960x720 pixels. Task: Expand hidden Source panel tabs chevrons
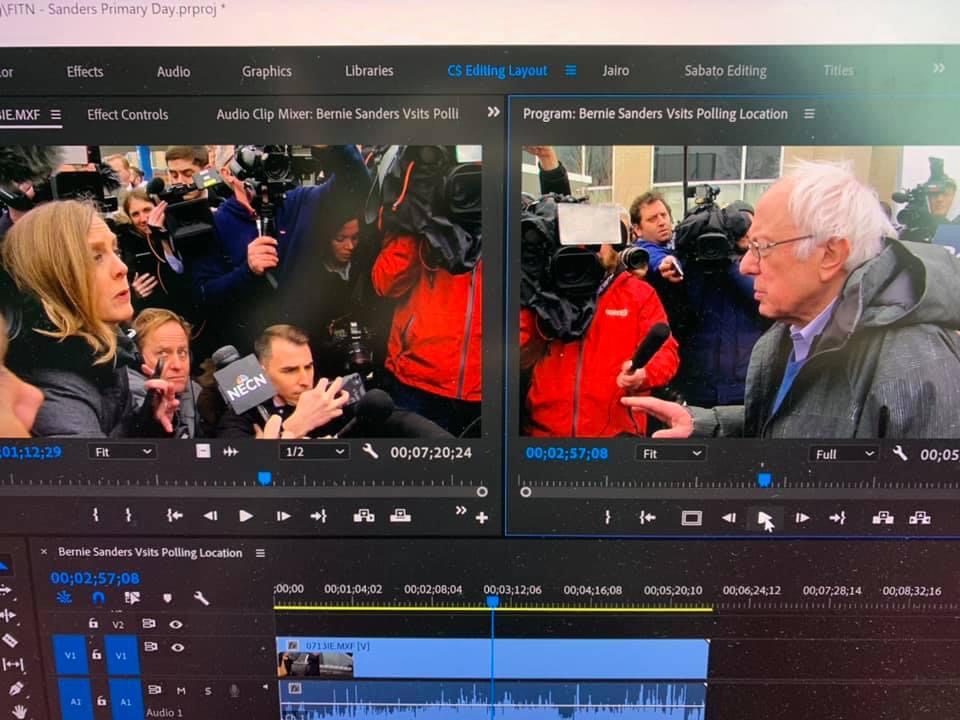point(493,112)
